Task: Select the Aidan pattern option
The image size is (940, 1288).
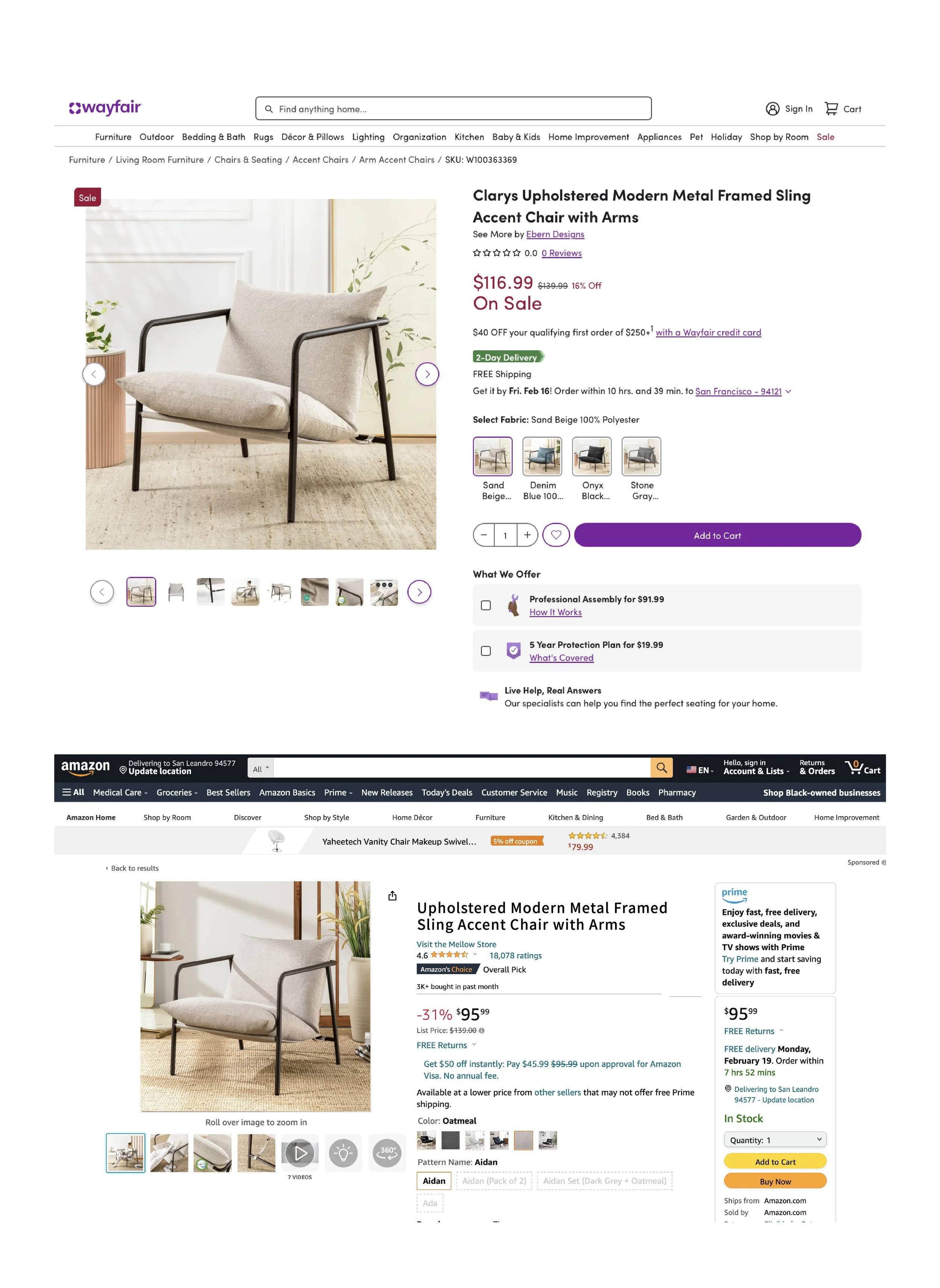Action: 434,1180
